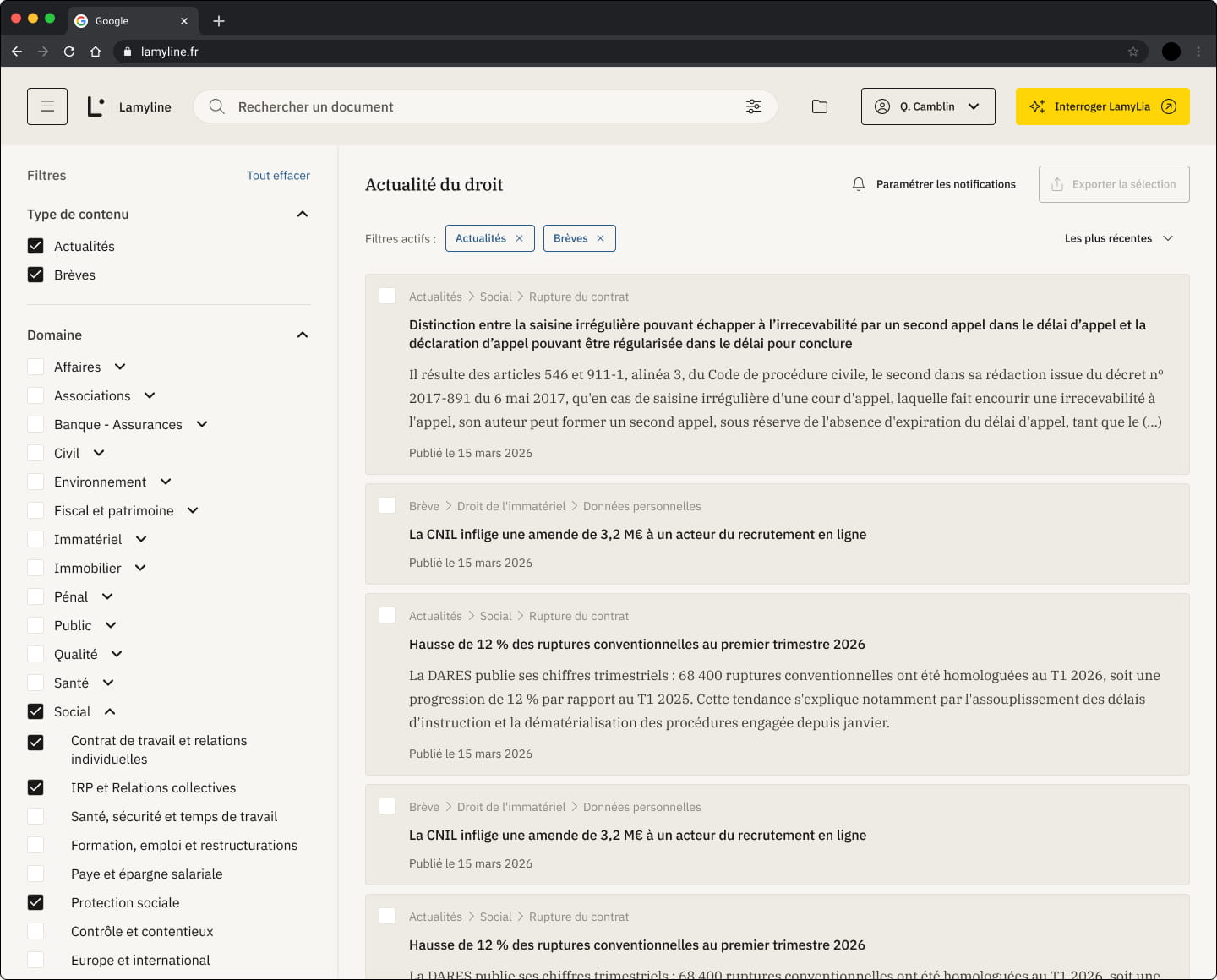
Task: Expand the Associations subcategories
Action: tap(150, 395)
